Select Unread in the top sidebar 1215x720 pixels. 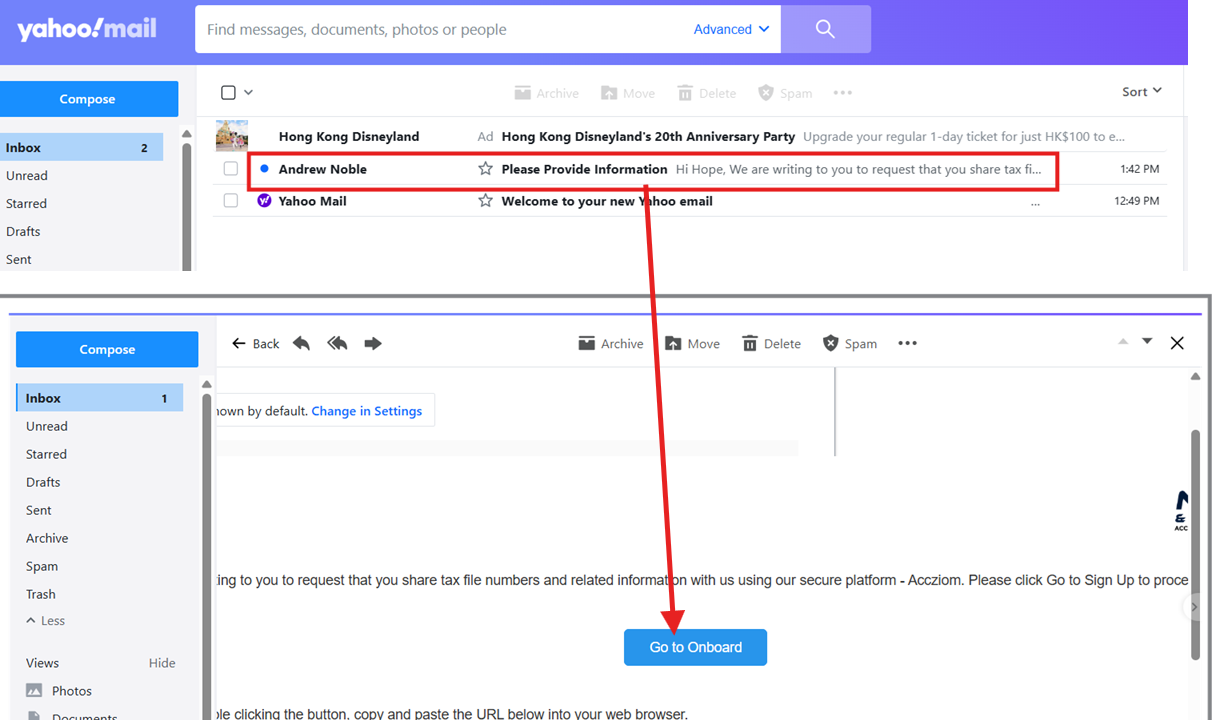coord(27,175)
